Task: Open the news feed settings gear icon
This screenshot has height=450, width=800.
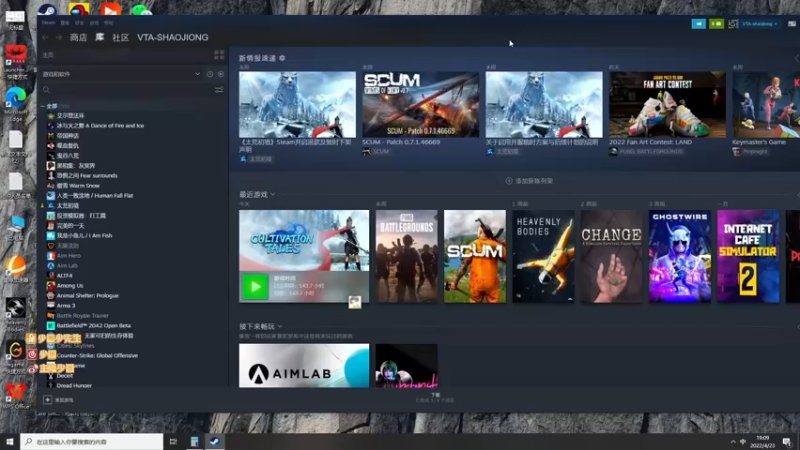Action: pos(282,58)
